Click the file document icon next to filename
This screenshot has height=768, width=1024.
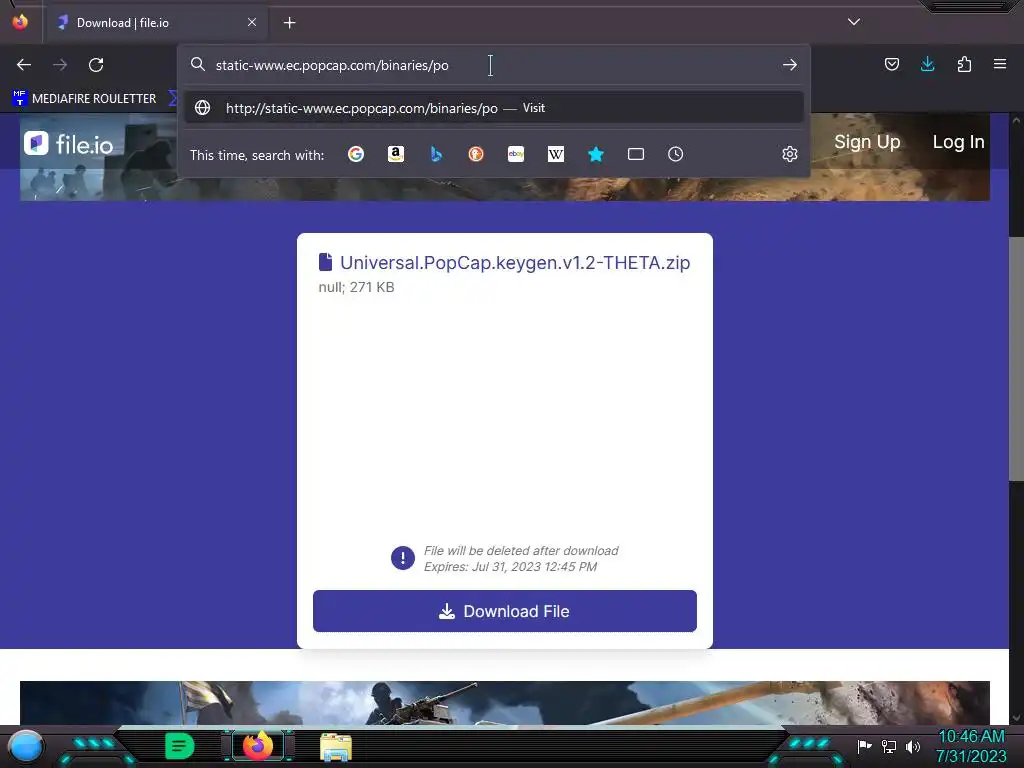(325, 262)
